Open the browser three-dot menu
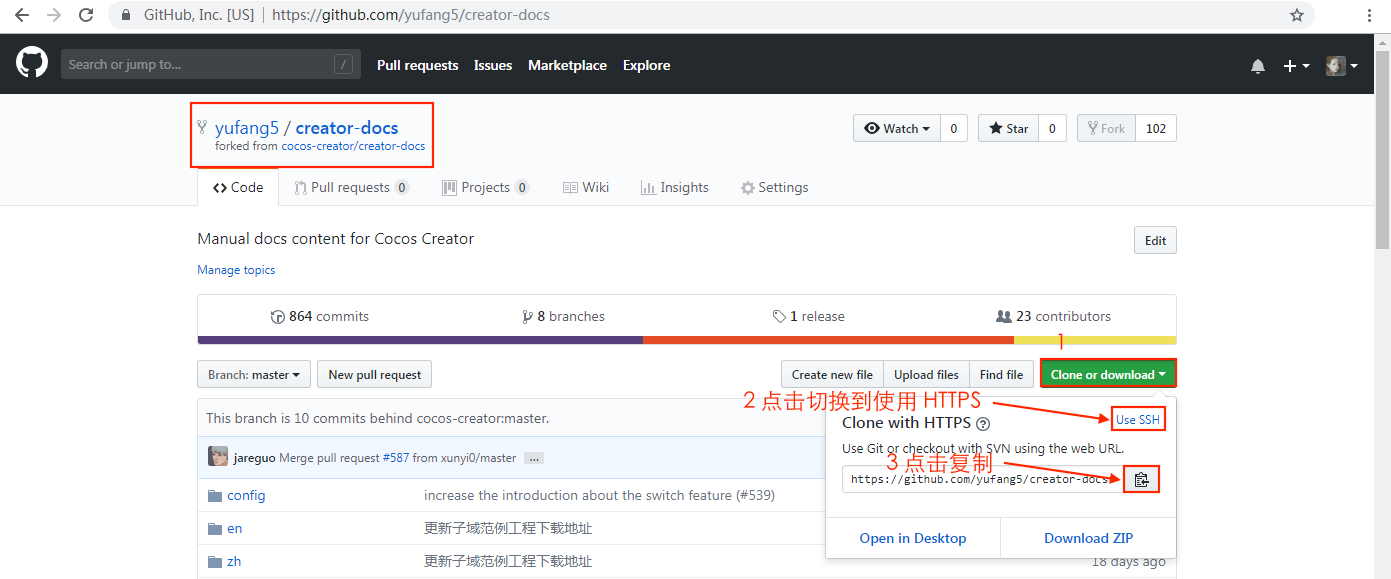The height and width of the screenshot is (579, 1391). point(1368,15)
